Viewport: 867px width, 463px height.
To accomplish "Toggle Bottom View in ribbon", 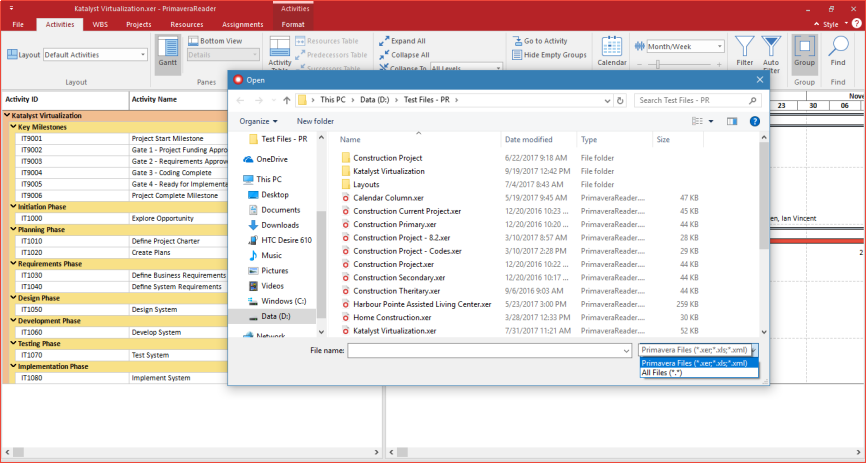I will coord(215,41).
